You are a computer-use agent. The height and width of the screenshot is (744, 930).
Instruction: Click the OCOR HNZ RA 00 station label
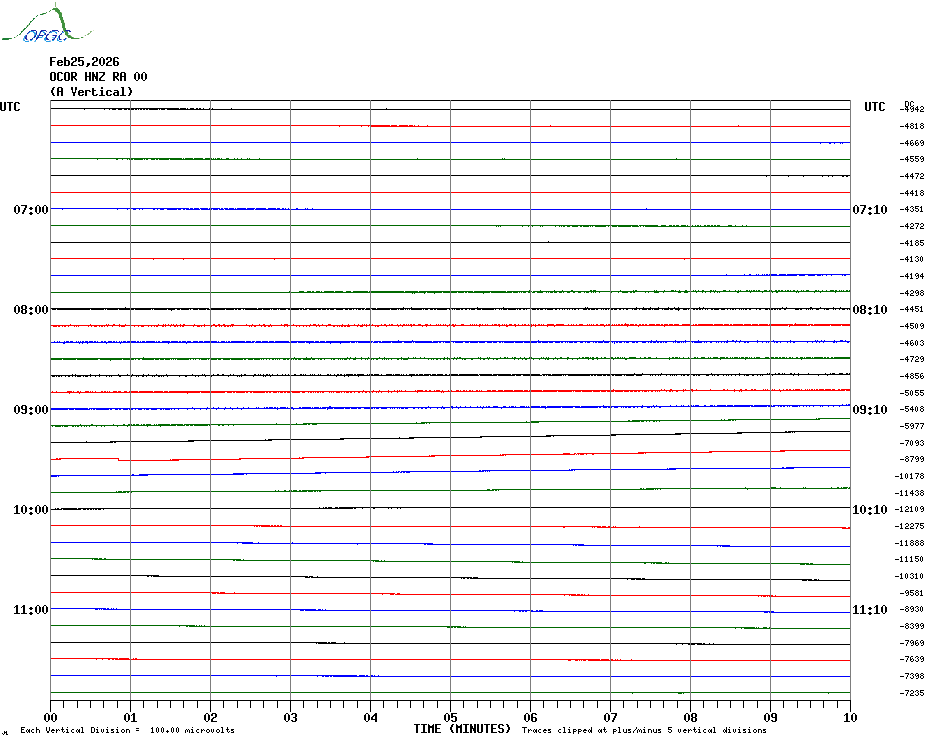click(98, 77)
